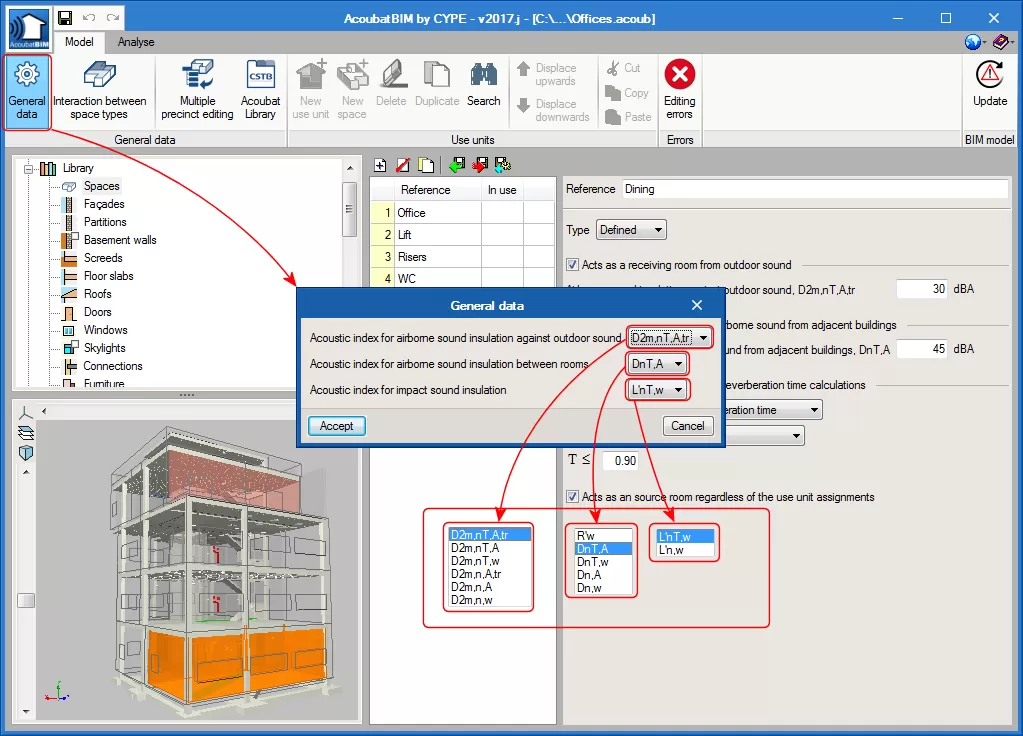Accept the General data dialog

coord(337,426)
